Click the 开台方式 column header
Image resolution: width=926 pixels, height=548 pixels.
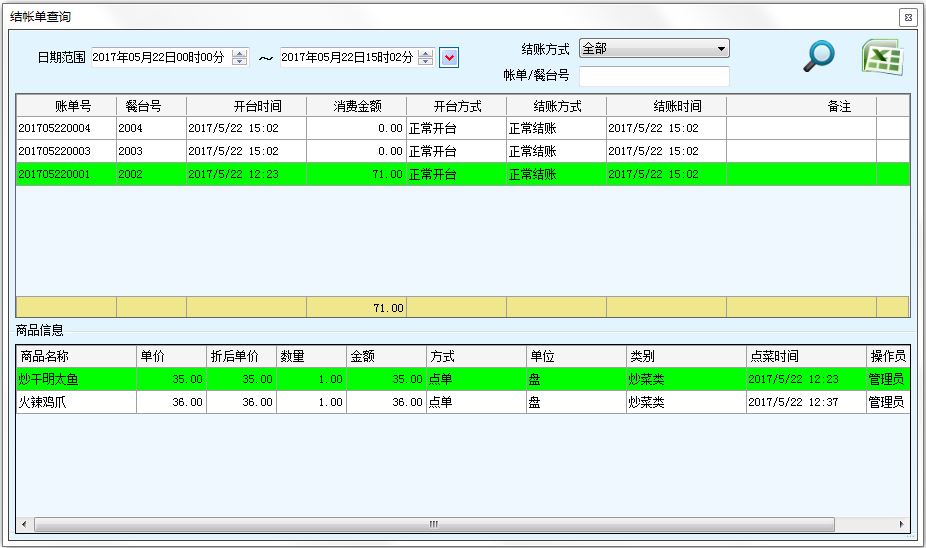click(x=457, y=106)
